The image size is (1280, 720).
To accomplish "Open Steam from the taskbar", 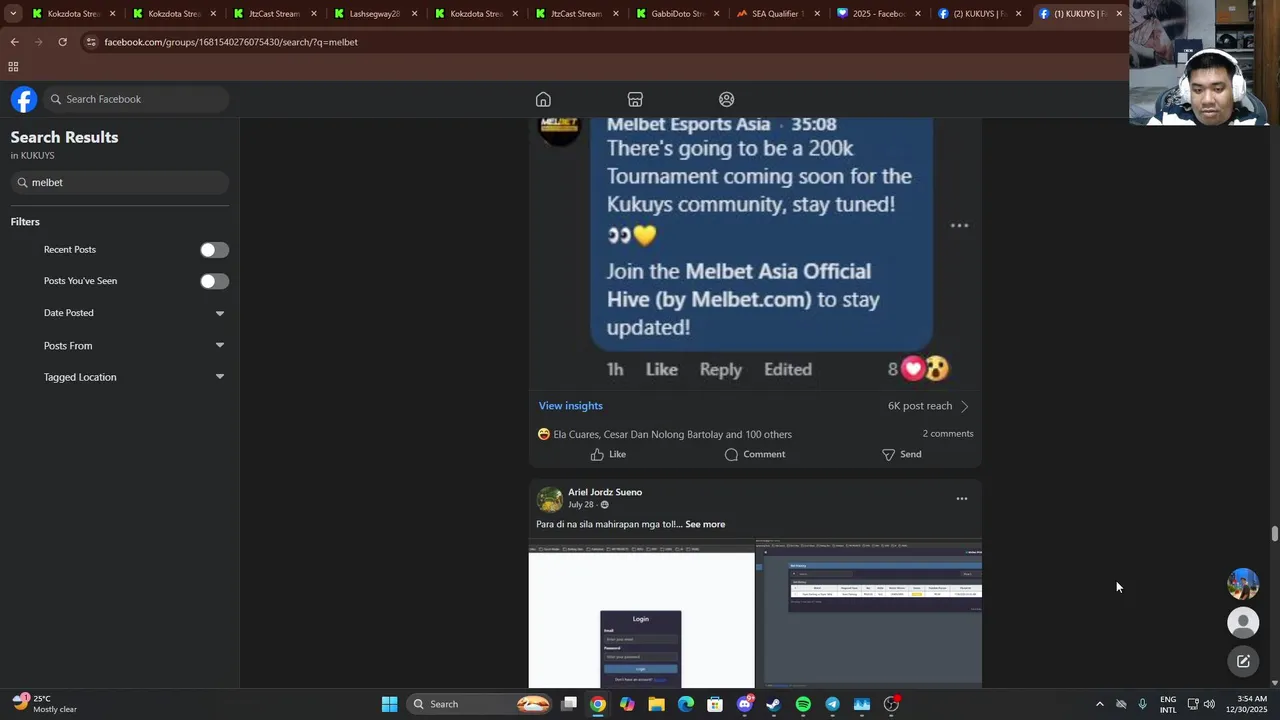I will pyautogui.click(x=773, y=704).
